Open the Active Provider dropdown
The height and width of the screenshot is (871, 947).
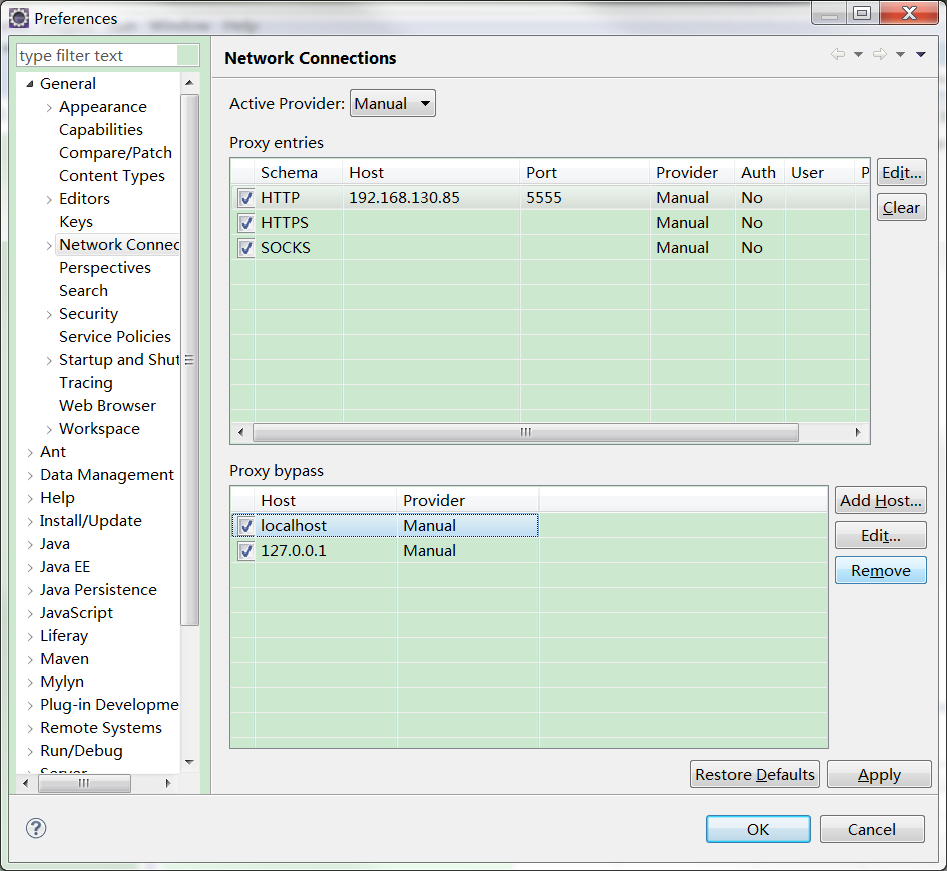point(392,103)
